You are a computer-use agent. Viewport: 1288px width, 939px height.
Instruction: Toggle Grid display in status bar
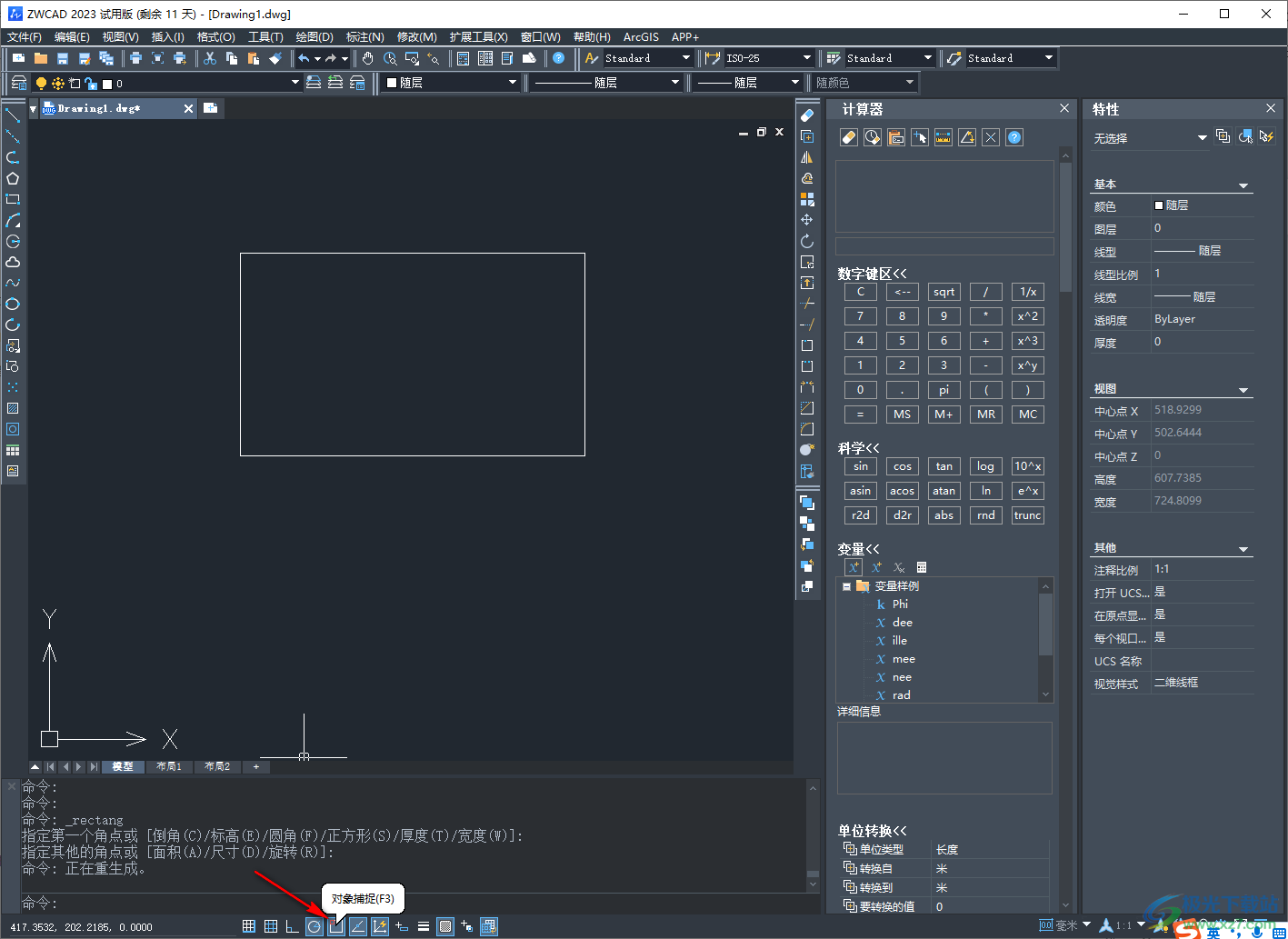coord(270,926)
